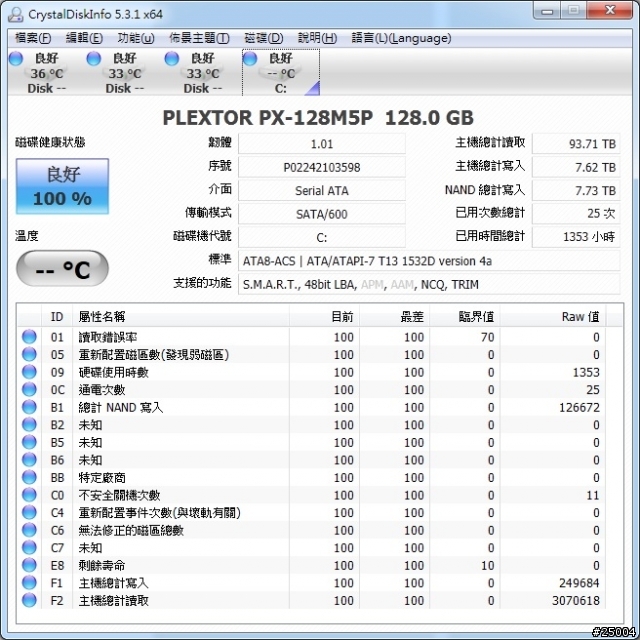640x640 pixels.
Task: Click the 屬性名稱 column header
Action: 181,316
